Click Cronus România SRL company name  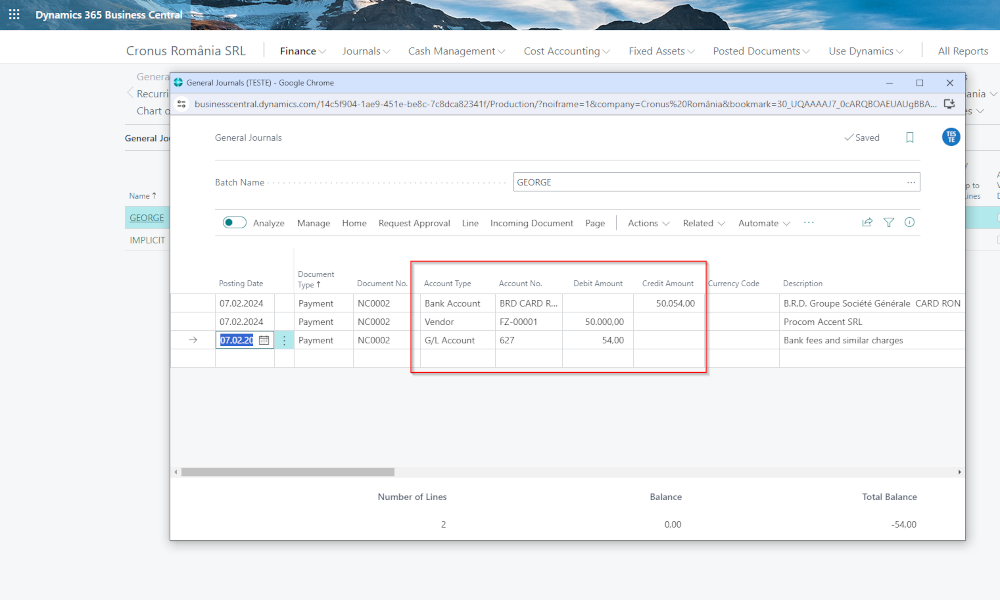tap(186, 50)
